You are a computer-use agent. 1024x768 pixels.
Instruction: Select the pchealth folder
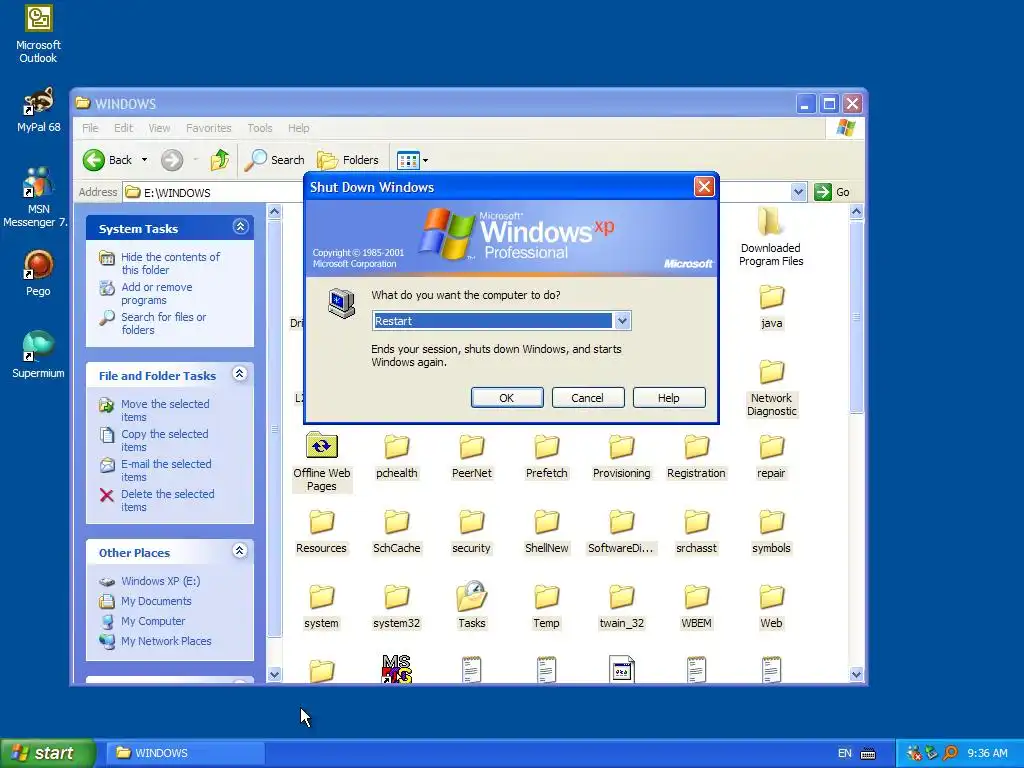click(396, 456)
